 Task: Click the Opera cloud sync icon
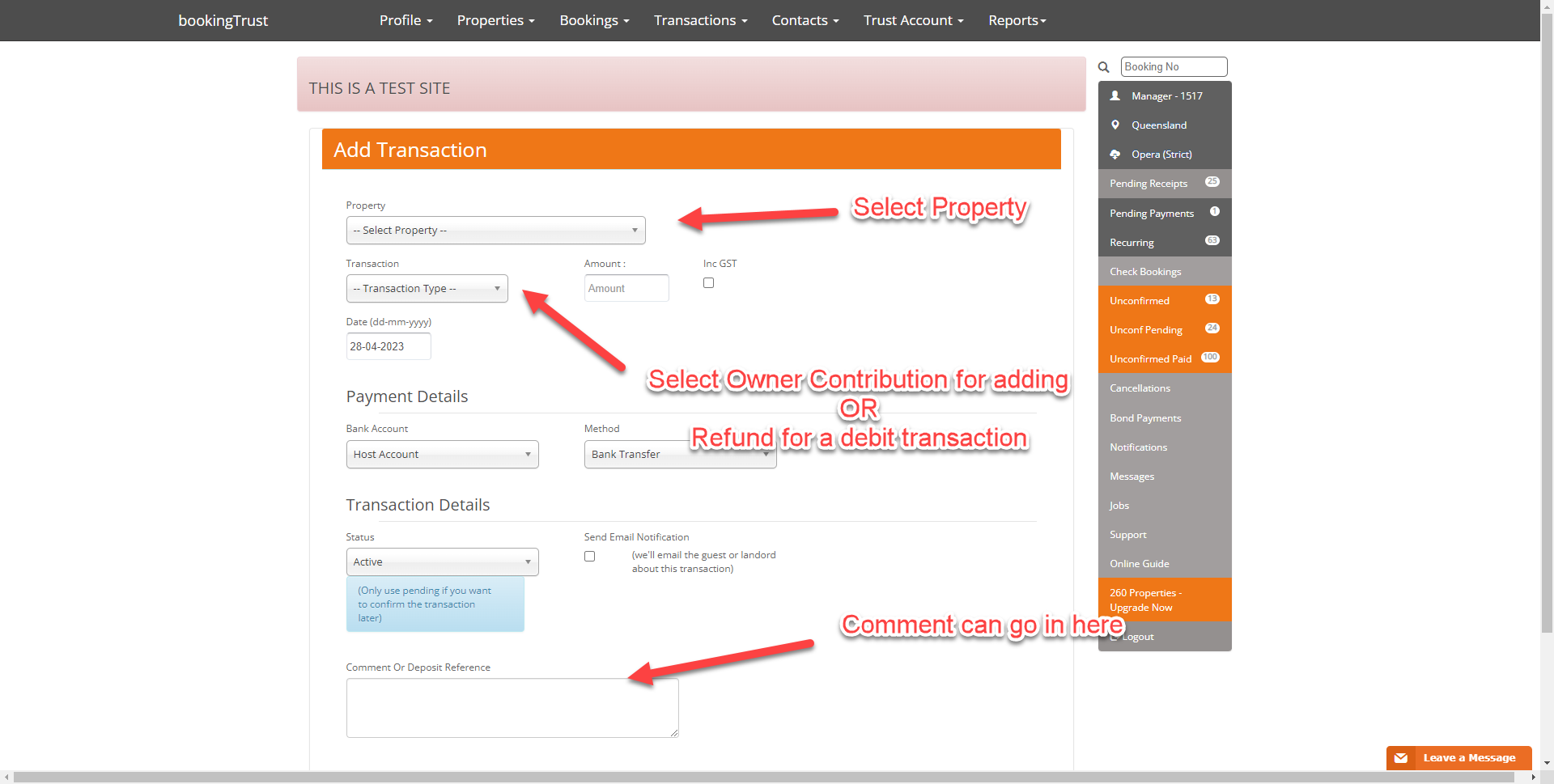1115,154
